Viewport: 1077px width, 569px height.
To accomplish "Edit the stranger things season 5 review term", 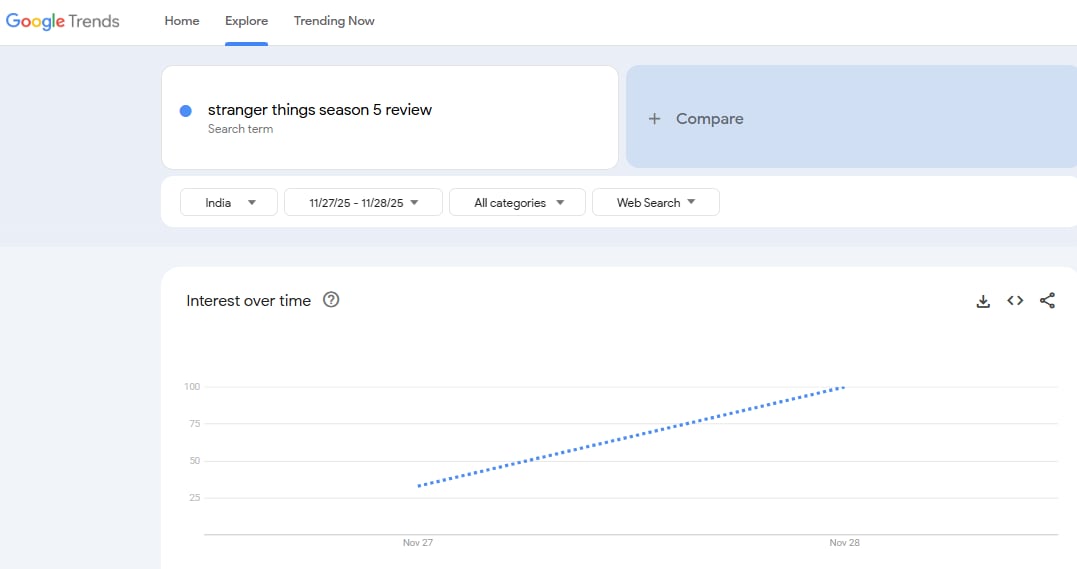I will [x=320, y=110].
